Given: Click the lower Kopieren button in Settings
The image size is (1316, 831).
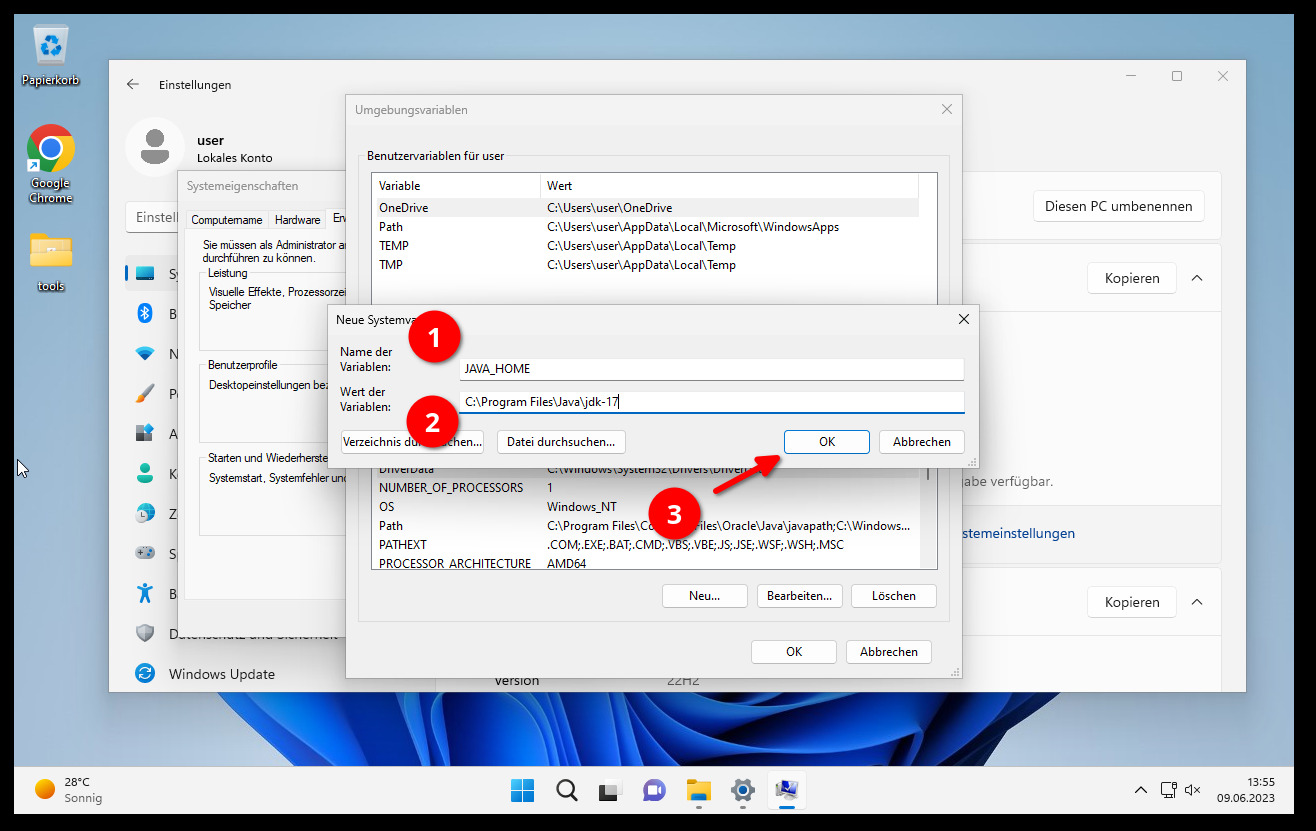Looking at the screenshot, I should point(1132,602).
